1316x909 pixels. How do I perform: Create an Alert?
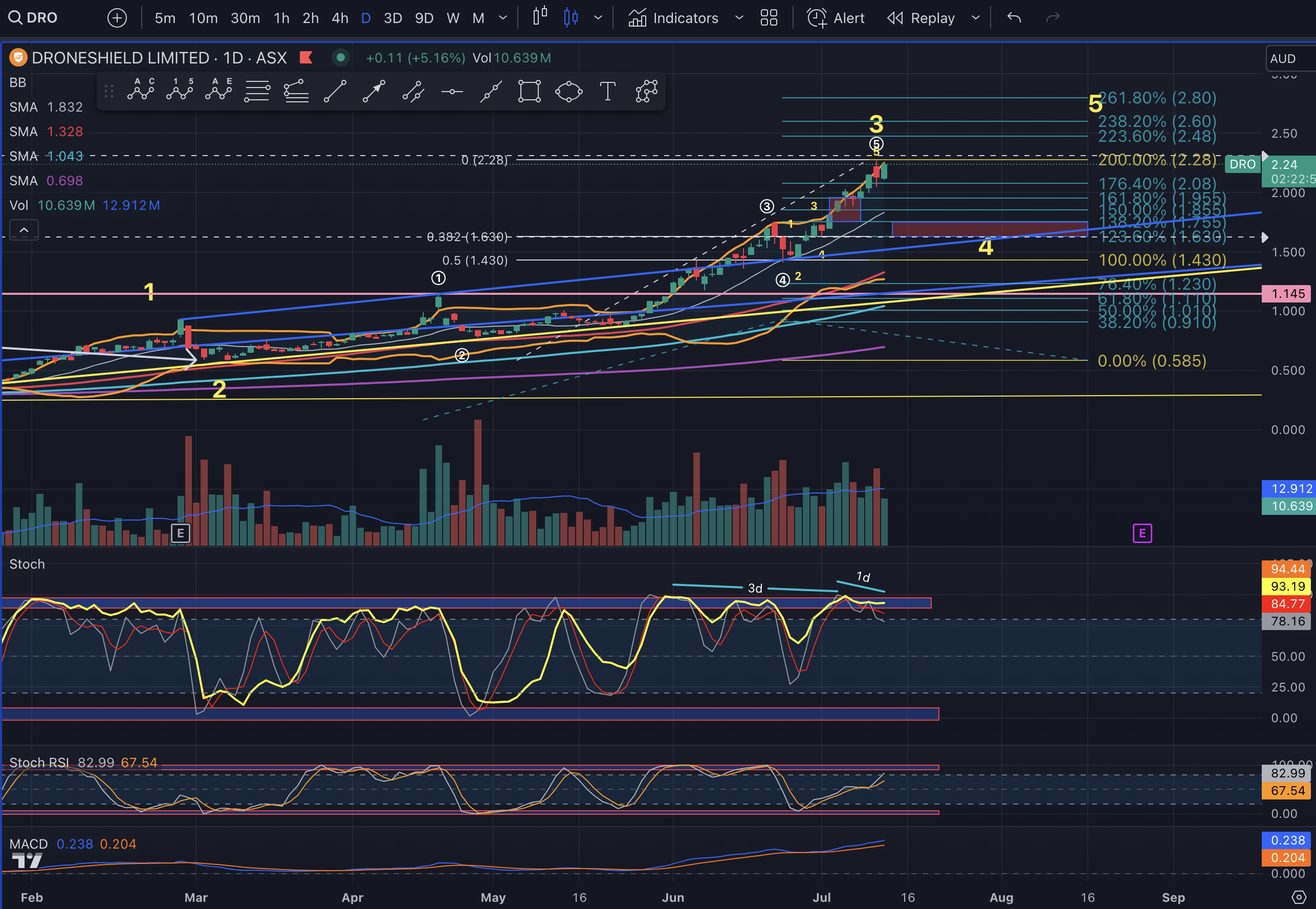[x=836, y=17]
